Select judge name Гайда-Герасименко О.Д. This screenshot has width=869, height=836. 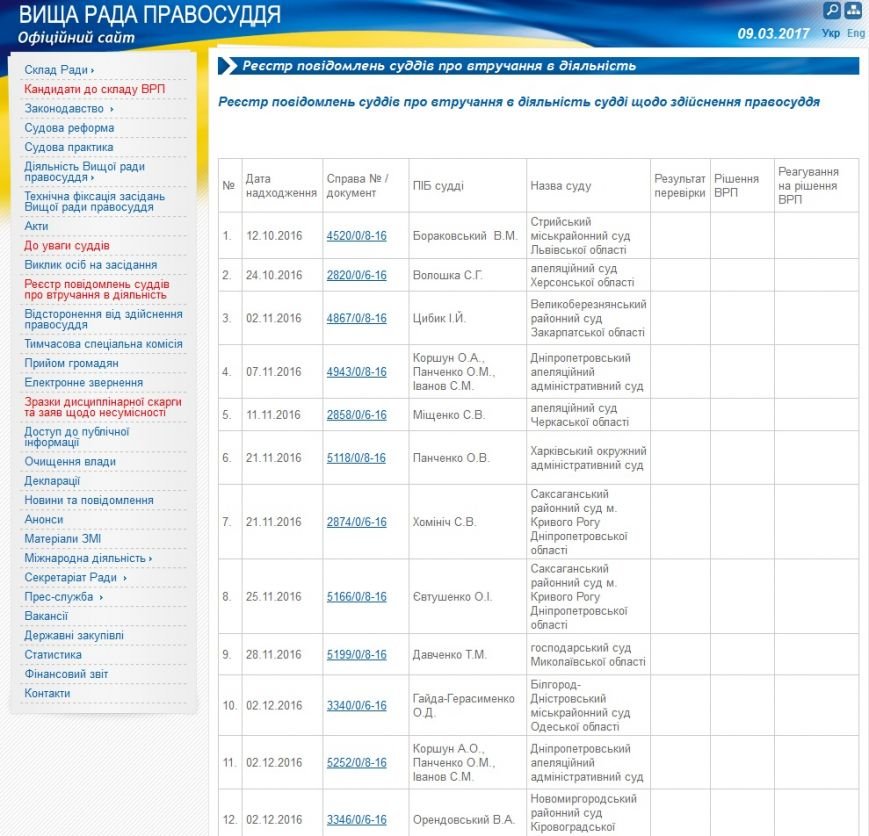point(463,706)
